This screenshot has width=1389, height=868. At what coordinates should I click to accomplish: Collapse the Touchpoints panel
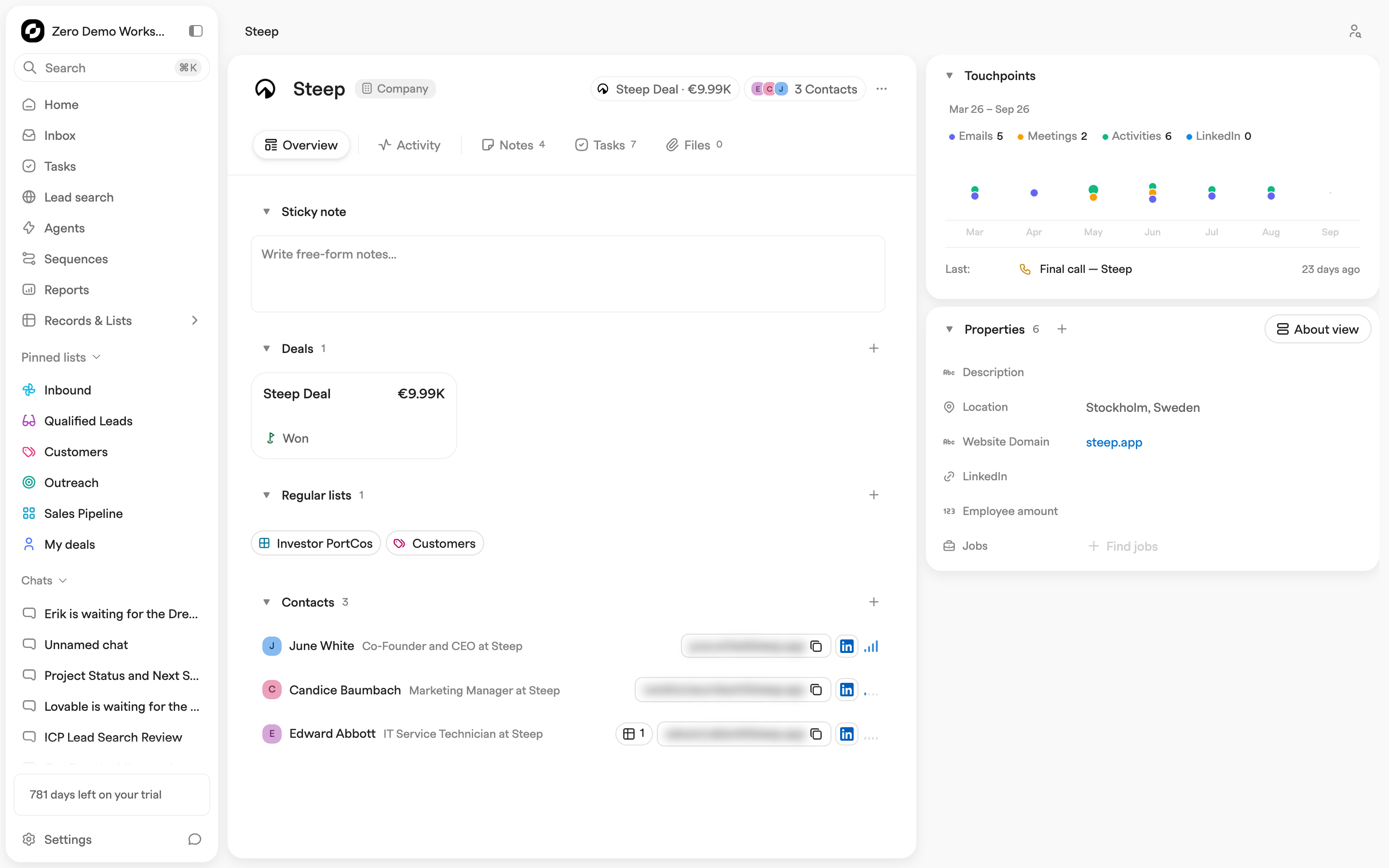click(x=949, y=76)
